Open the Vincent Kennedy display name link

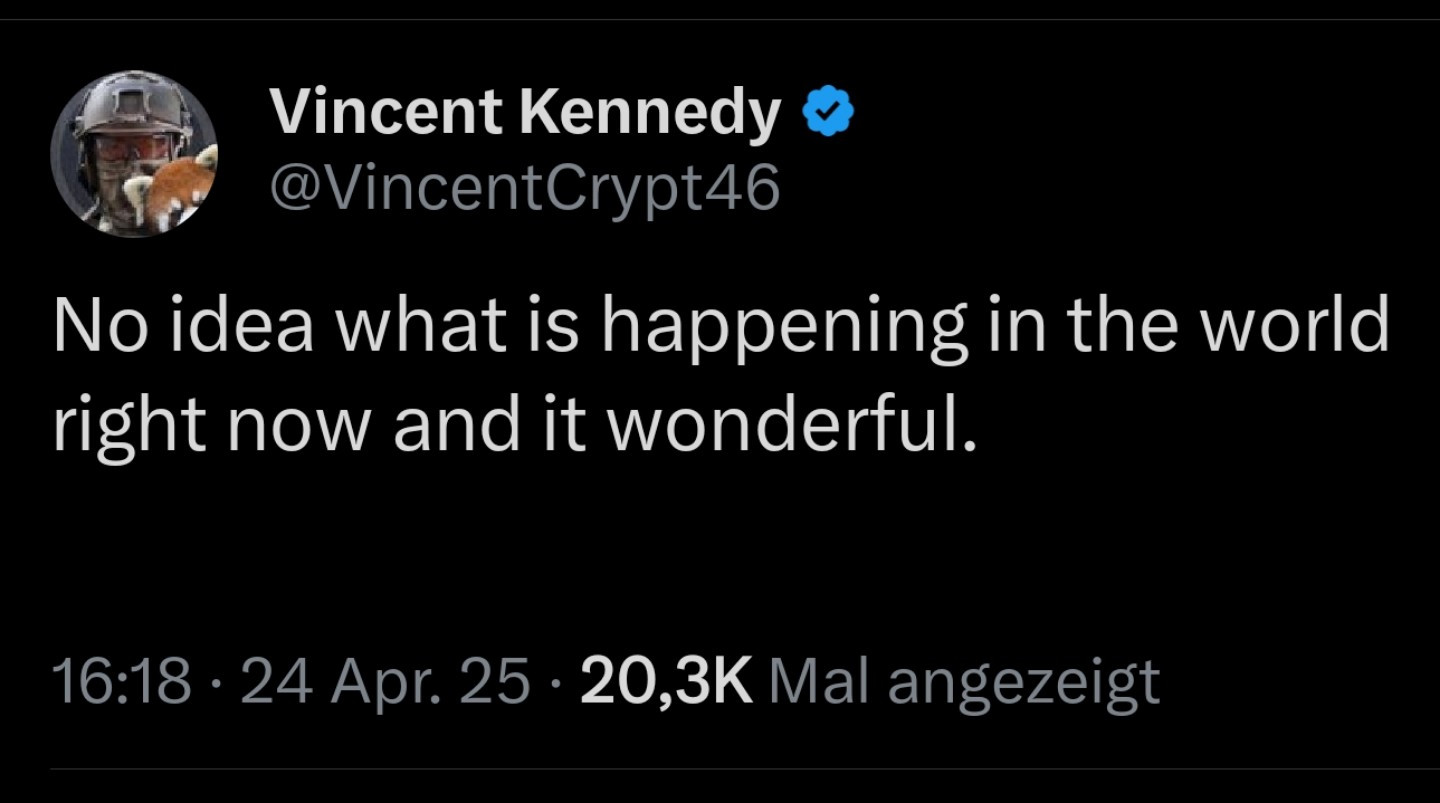coord(526,111)
